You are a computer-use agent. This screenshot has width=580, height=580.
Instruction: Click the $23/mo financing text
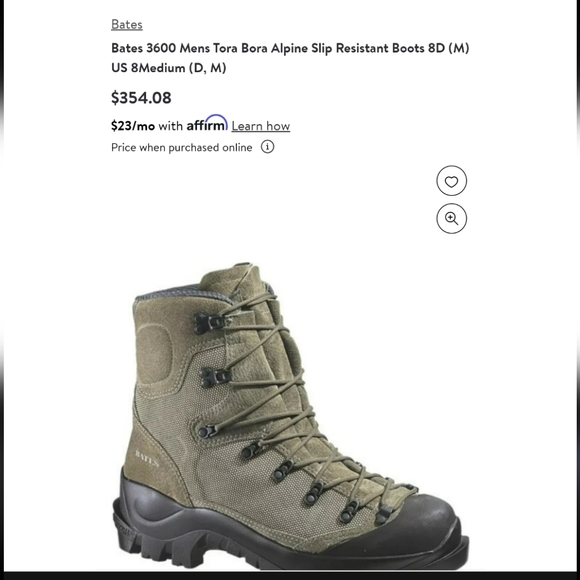coord(133,126)
